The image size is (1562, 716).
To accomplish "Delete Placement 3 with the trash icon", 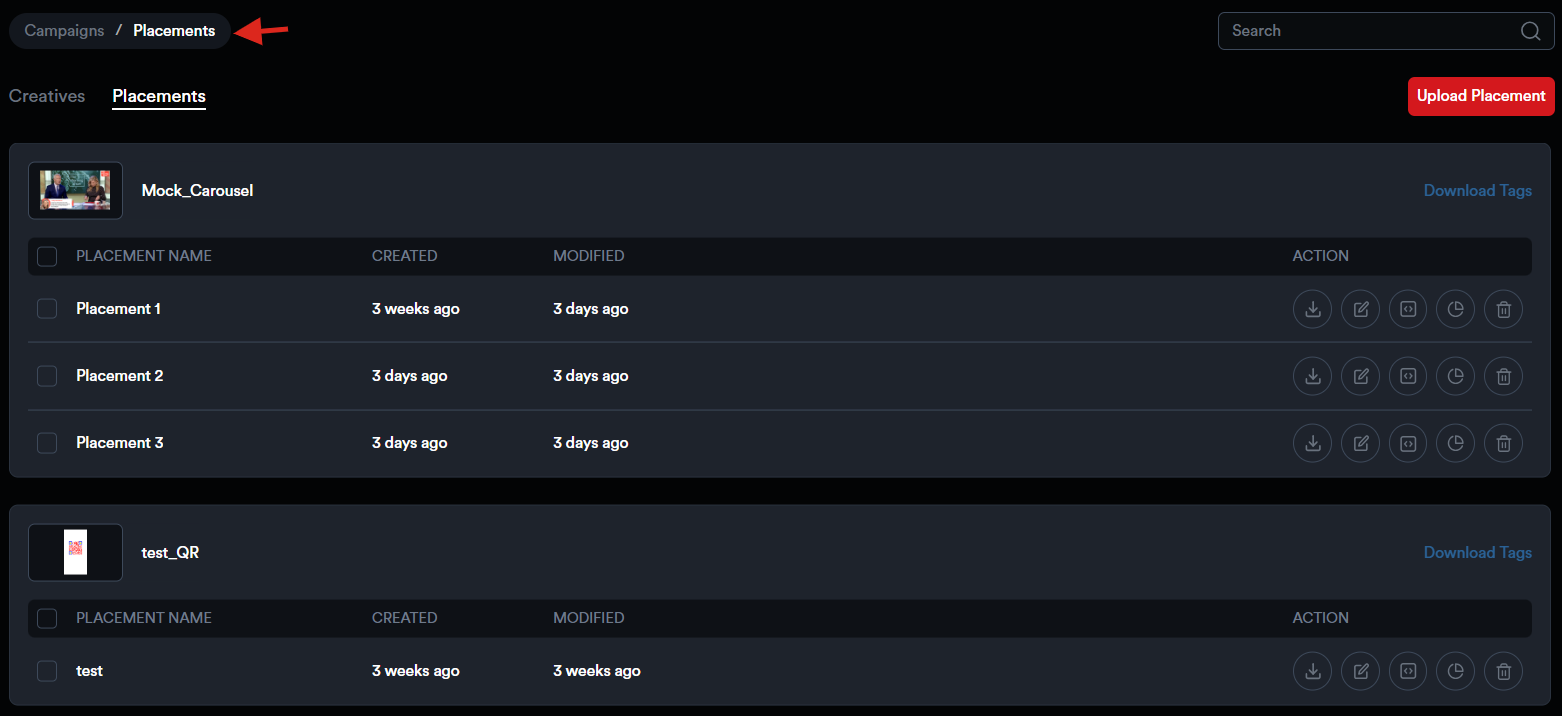I will coord(1503,443).
